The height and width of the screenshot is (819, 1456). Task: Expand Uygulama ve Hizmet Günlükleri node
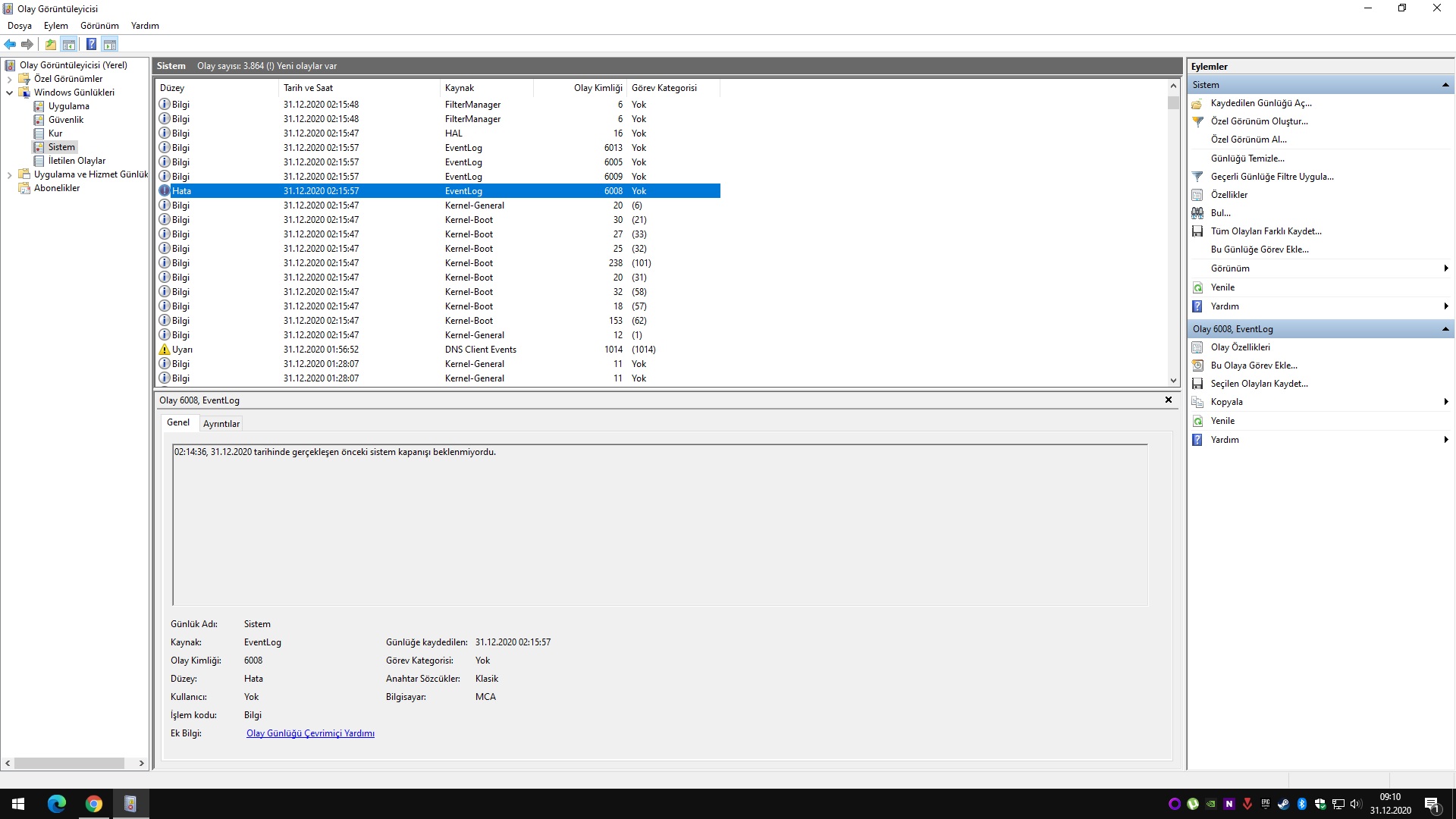[9, 174]
